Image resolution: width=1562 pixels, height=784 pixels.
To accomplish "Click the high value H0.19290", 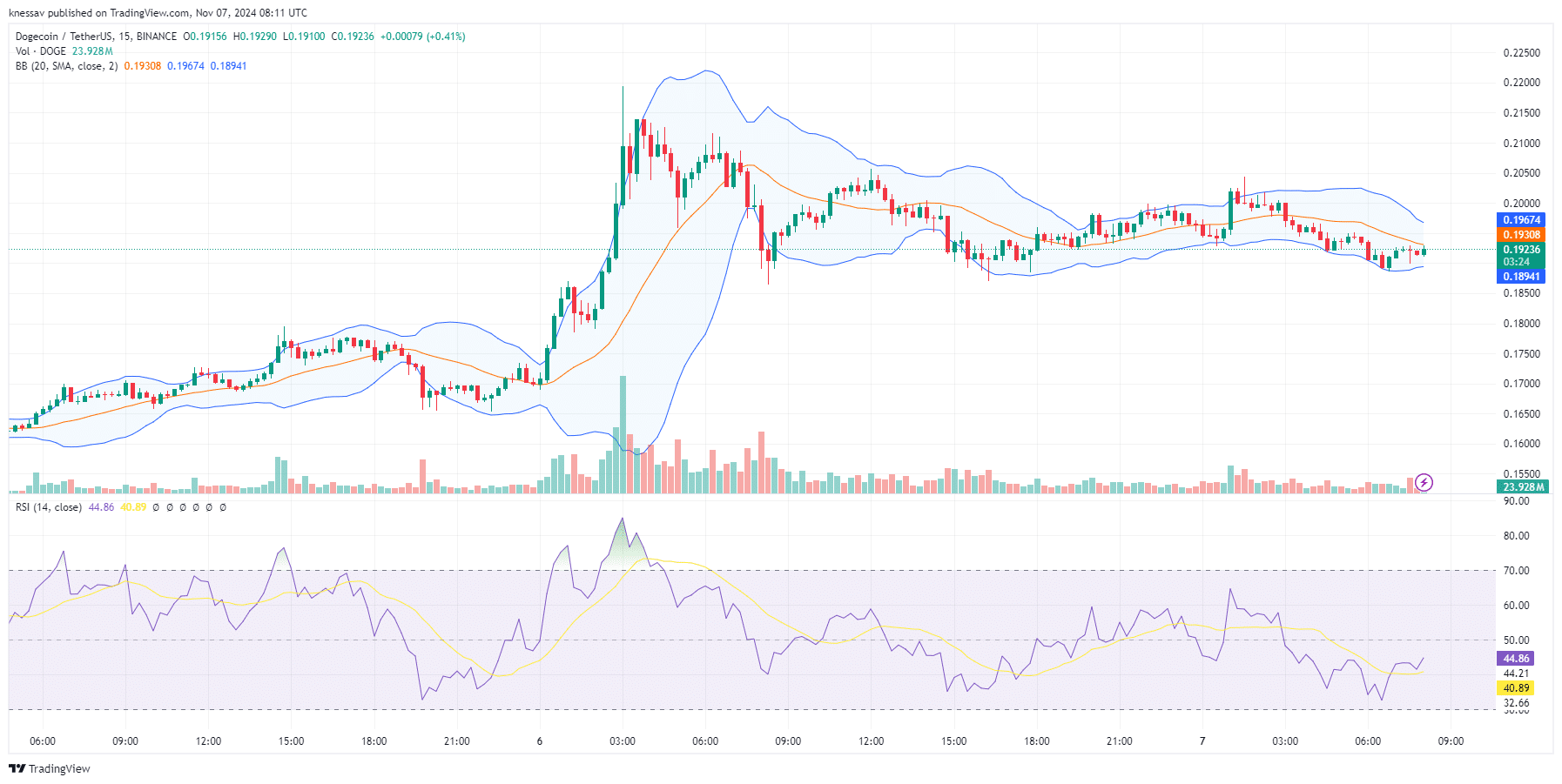I will pos(255,37).
